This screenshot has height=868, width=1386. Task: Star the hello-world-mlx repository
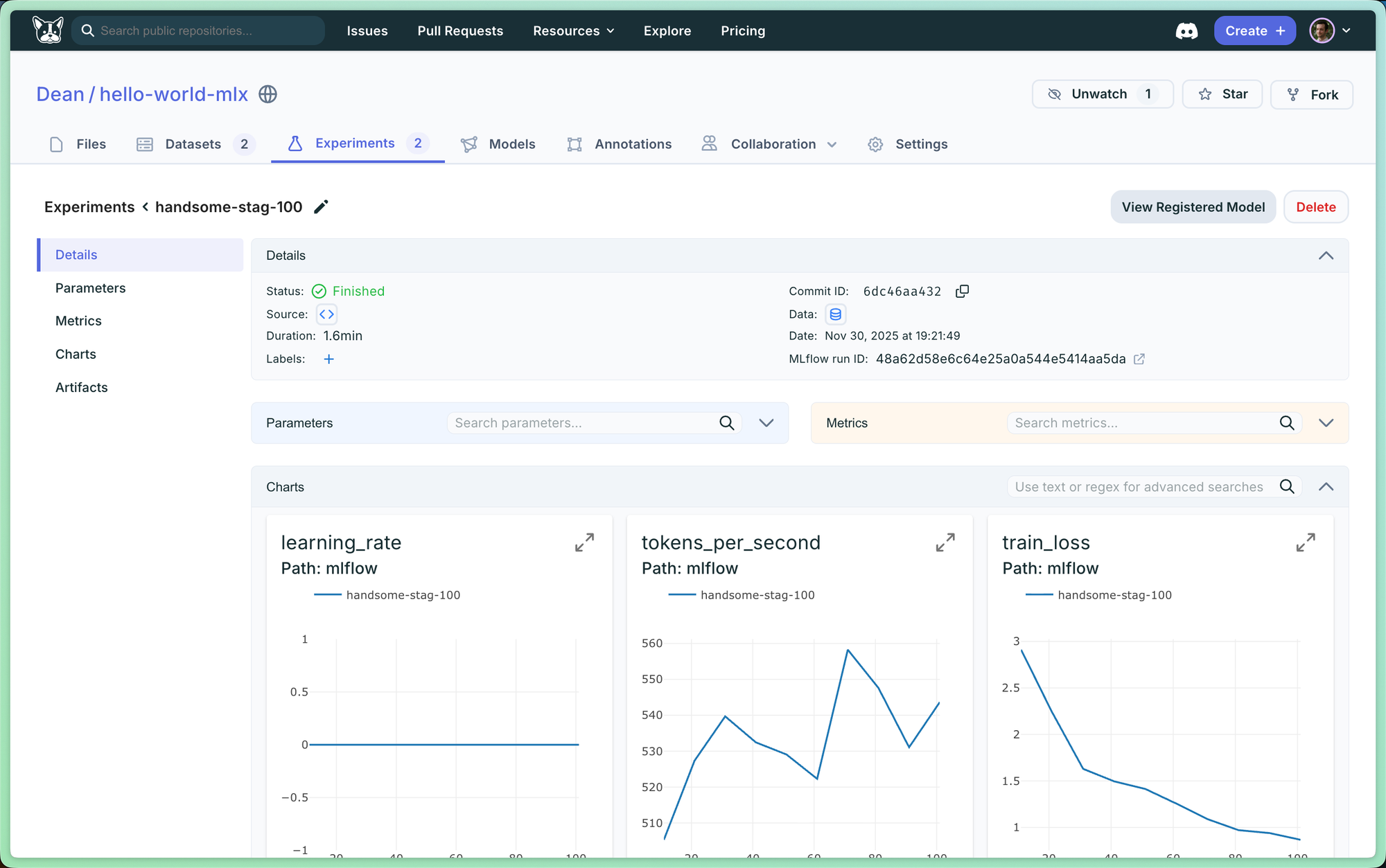(1222, 94)
